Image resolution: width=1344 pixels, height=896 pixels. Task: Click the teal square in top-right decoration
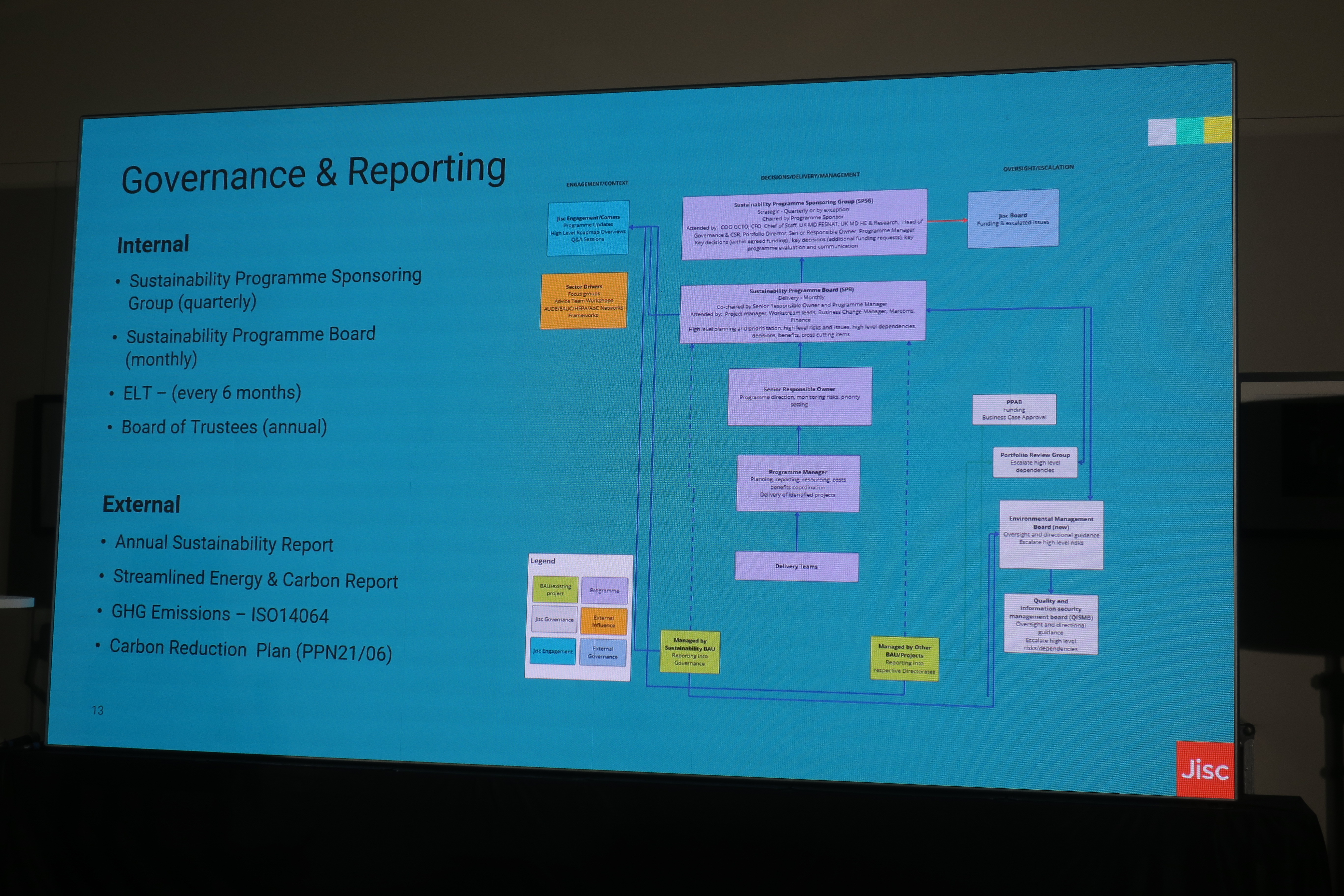pyautogui.click(x=1190, y=131)
